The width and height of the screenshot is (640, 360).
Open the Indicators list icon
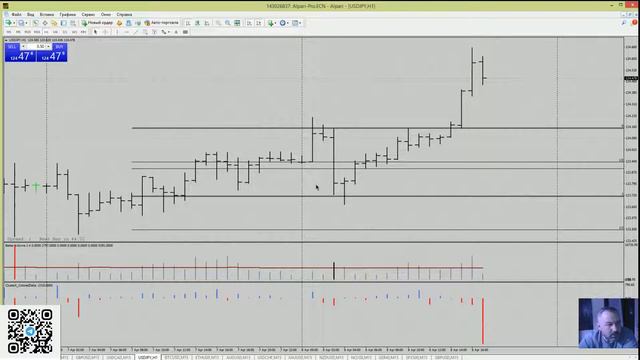(270, 23)
